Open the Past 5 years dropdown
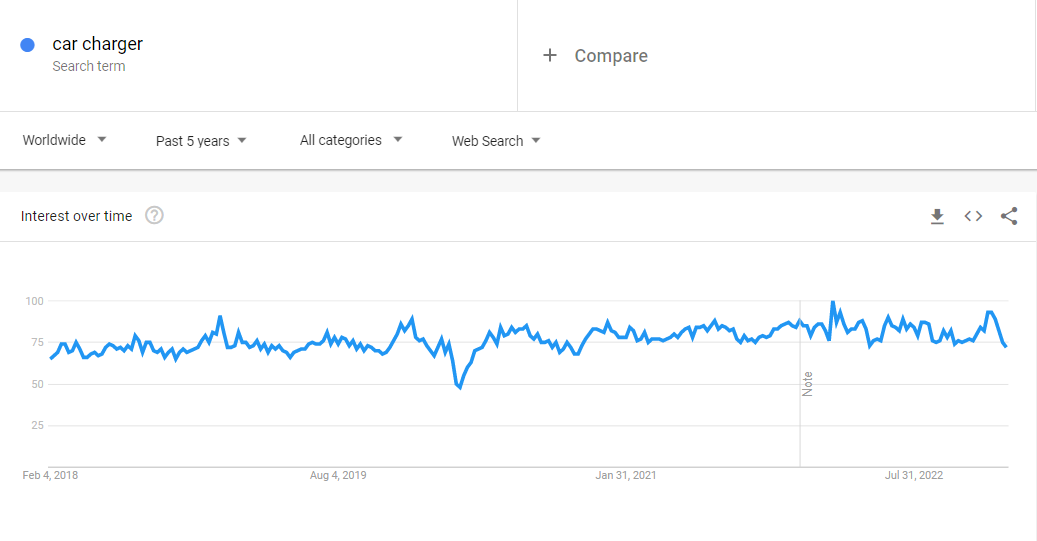The image size is (1037, 541). [201, 141]
